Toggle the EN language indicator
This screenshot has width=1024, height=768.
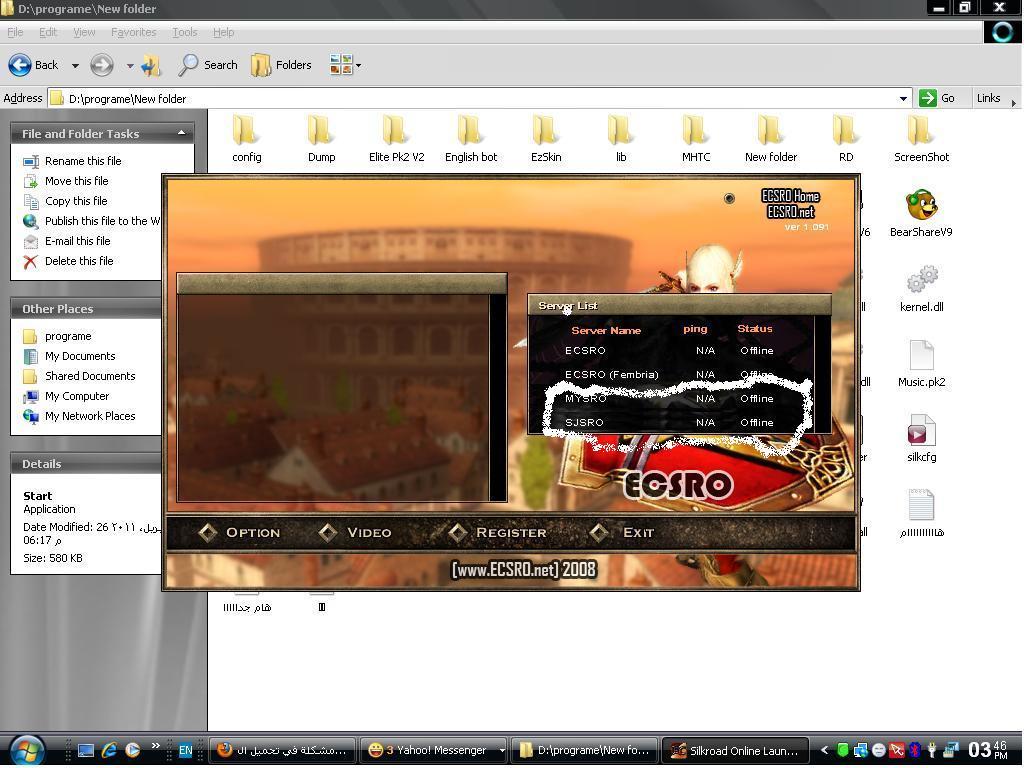[x=185, y=750]
